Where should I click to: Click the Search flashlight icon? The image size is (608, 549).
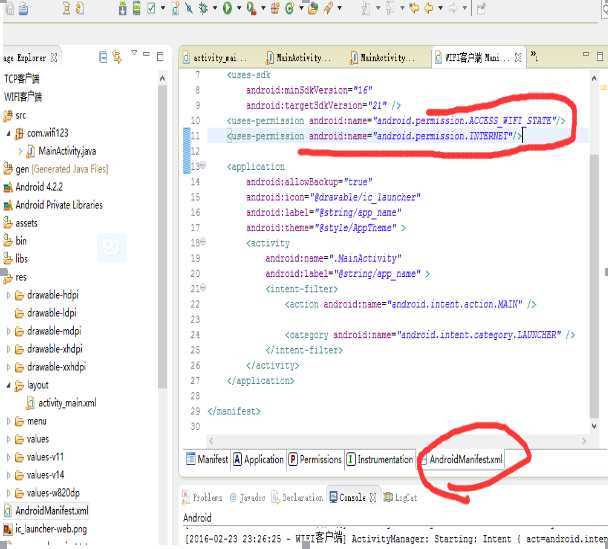coord(328,8)
